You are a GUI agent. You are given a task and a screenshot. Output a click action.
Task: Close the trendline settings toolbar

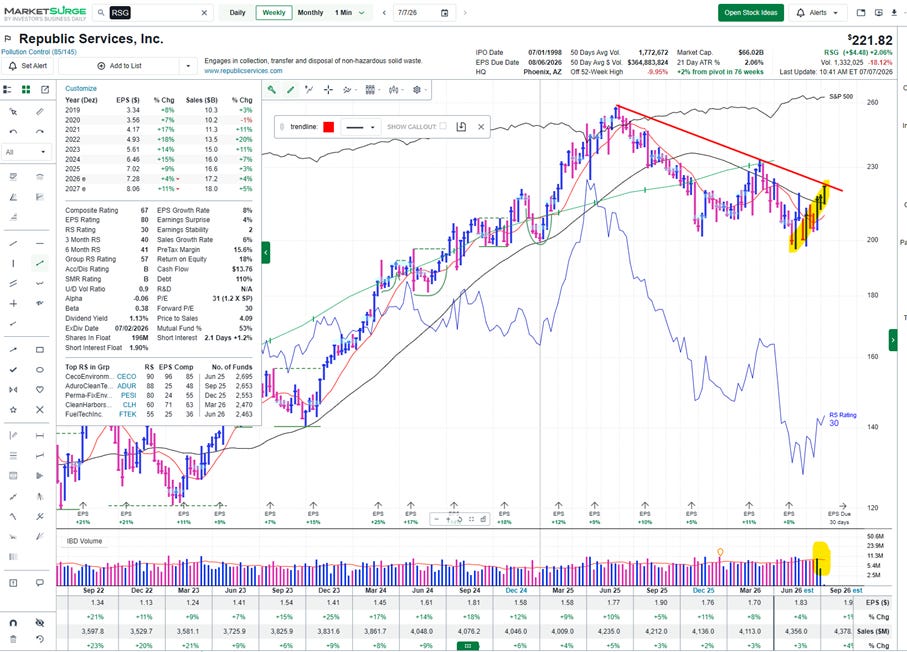(x=481, y=127)
